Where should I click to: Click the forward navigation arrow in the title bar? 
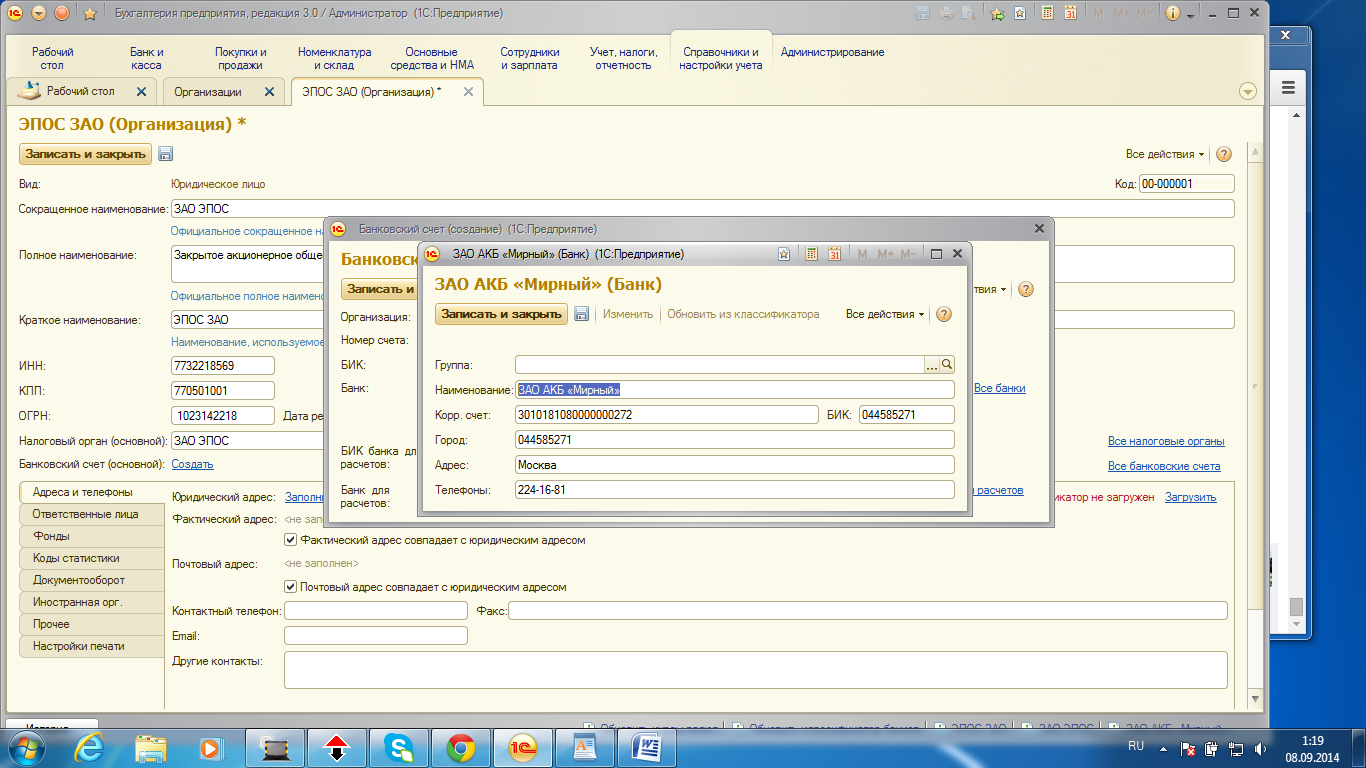click(x=62, y=13)
